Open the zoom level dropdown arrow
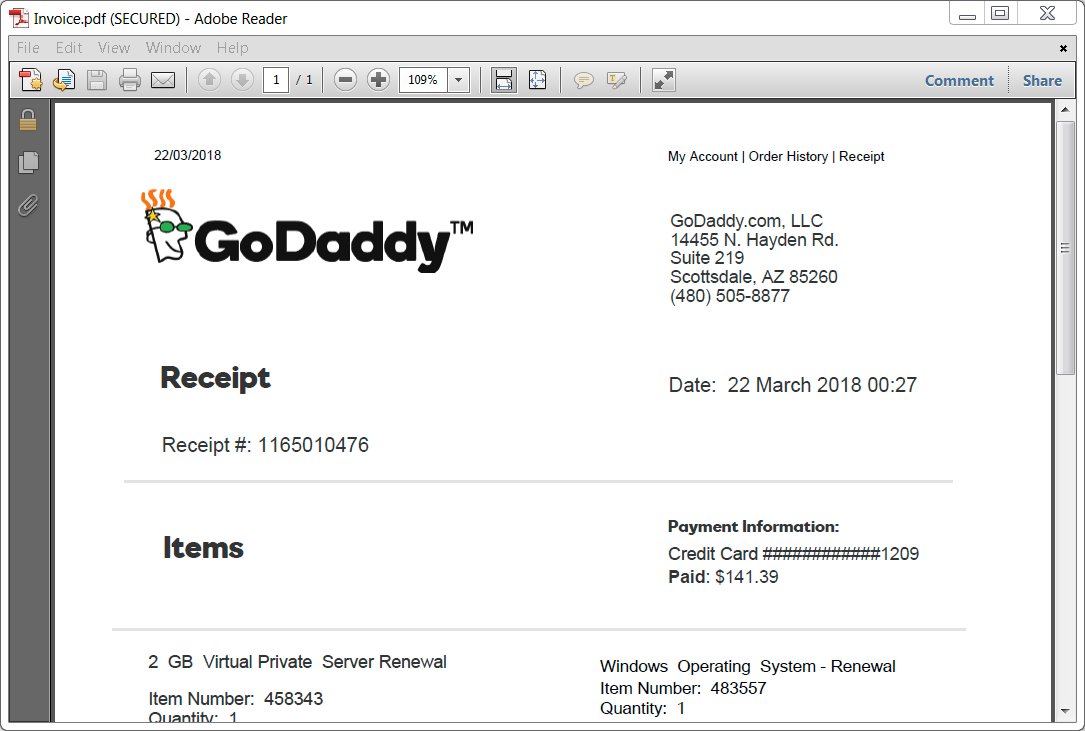1085x731 pixels. click(x=458, y=80)
